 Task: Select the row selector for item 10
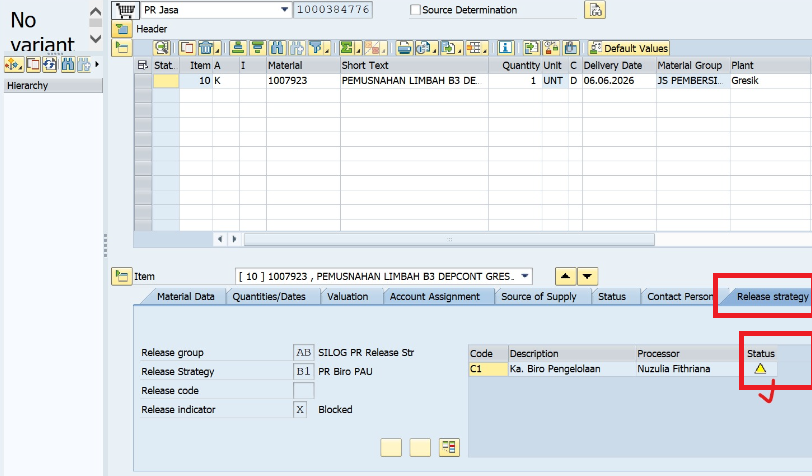point(143,81)
